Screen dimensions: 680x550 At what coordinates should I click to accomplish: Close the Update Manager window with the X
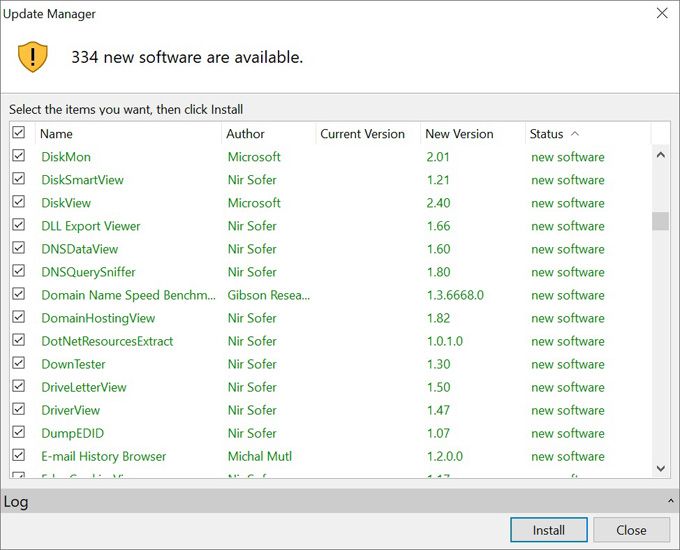662,13
